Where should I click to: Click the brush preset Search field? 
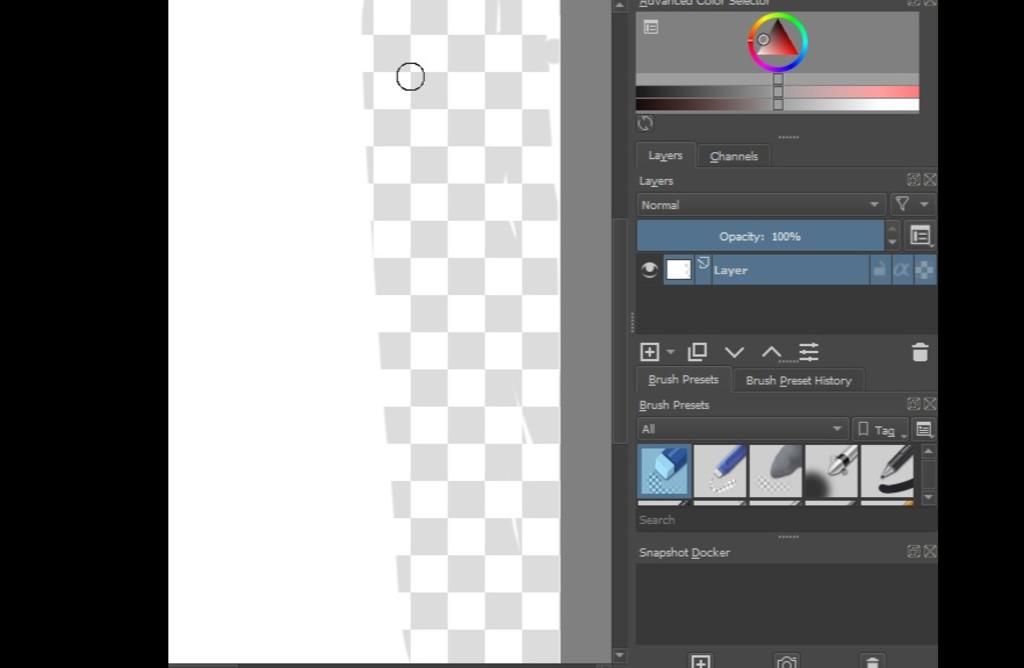click(786, 520)
